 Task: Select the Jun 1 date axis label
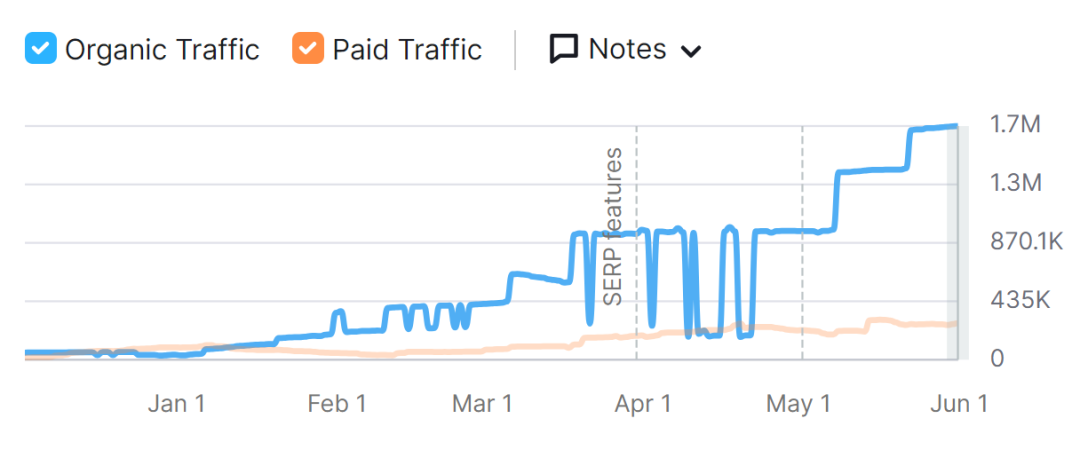959,404
